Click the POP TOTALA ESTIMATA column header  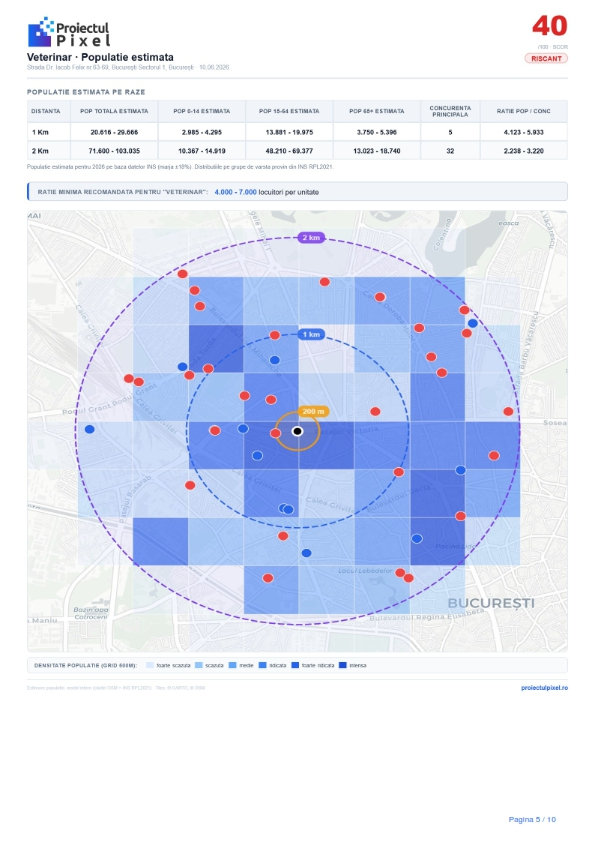(x=114, y=111)
